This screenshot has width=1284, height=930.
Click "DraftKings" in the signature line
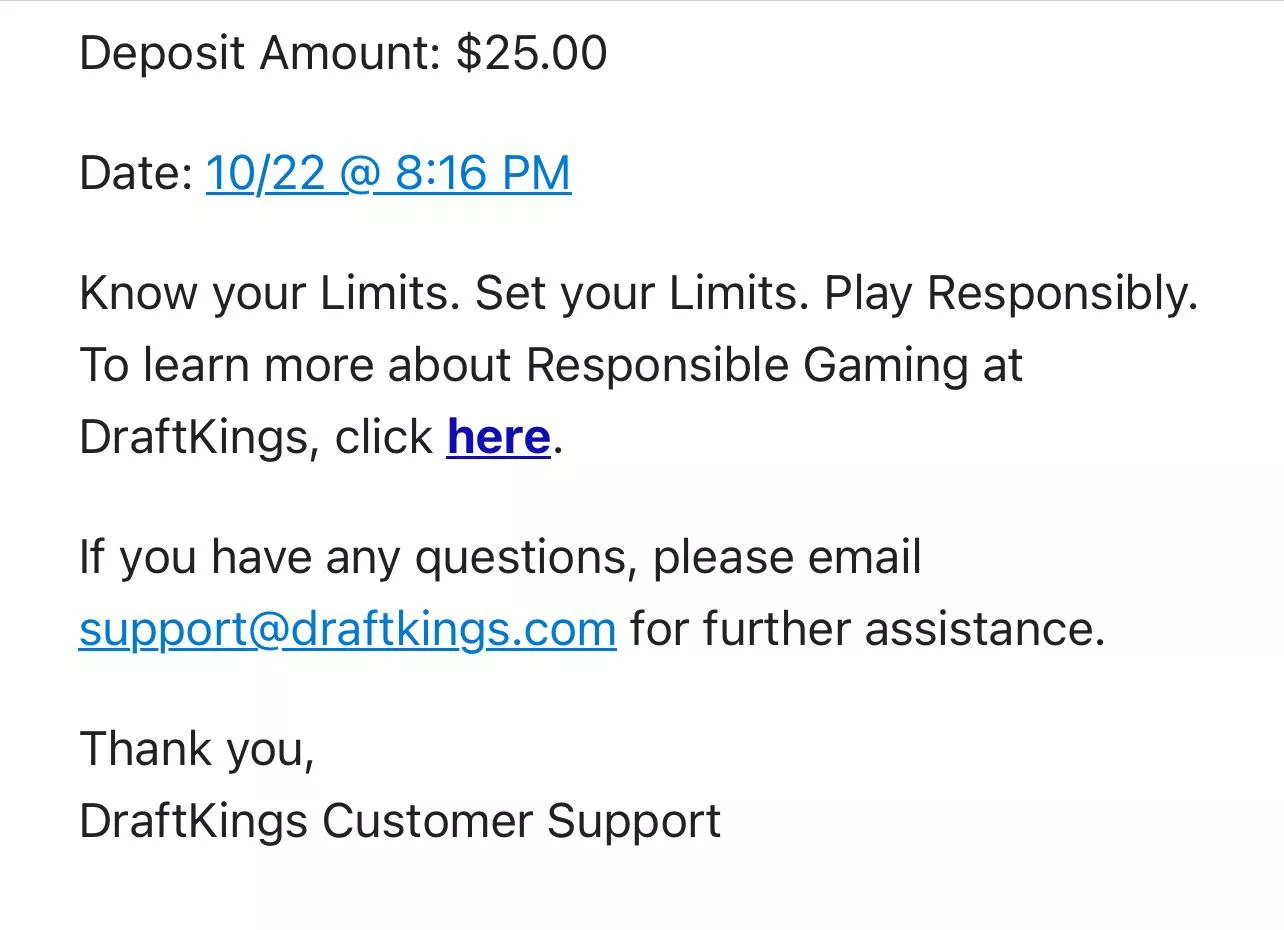[193, 821]
